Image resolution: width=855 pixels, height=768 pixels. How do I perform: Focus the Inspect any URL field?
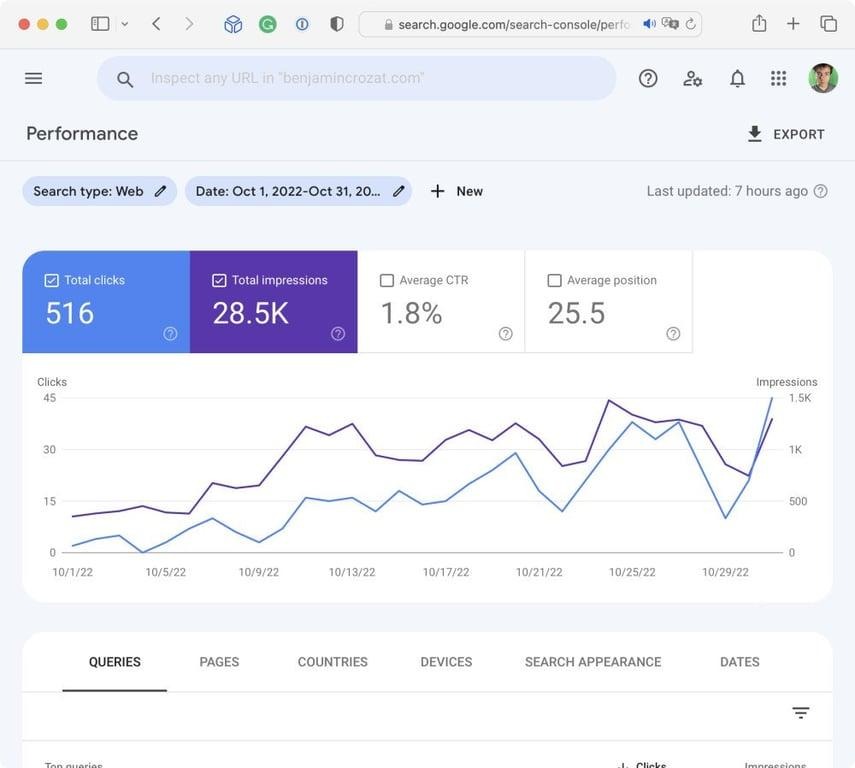(357, 79)
